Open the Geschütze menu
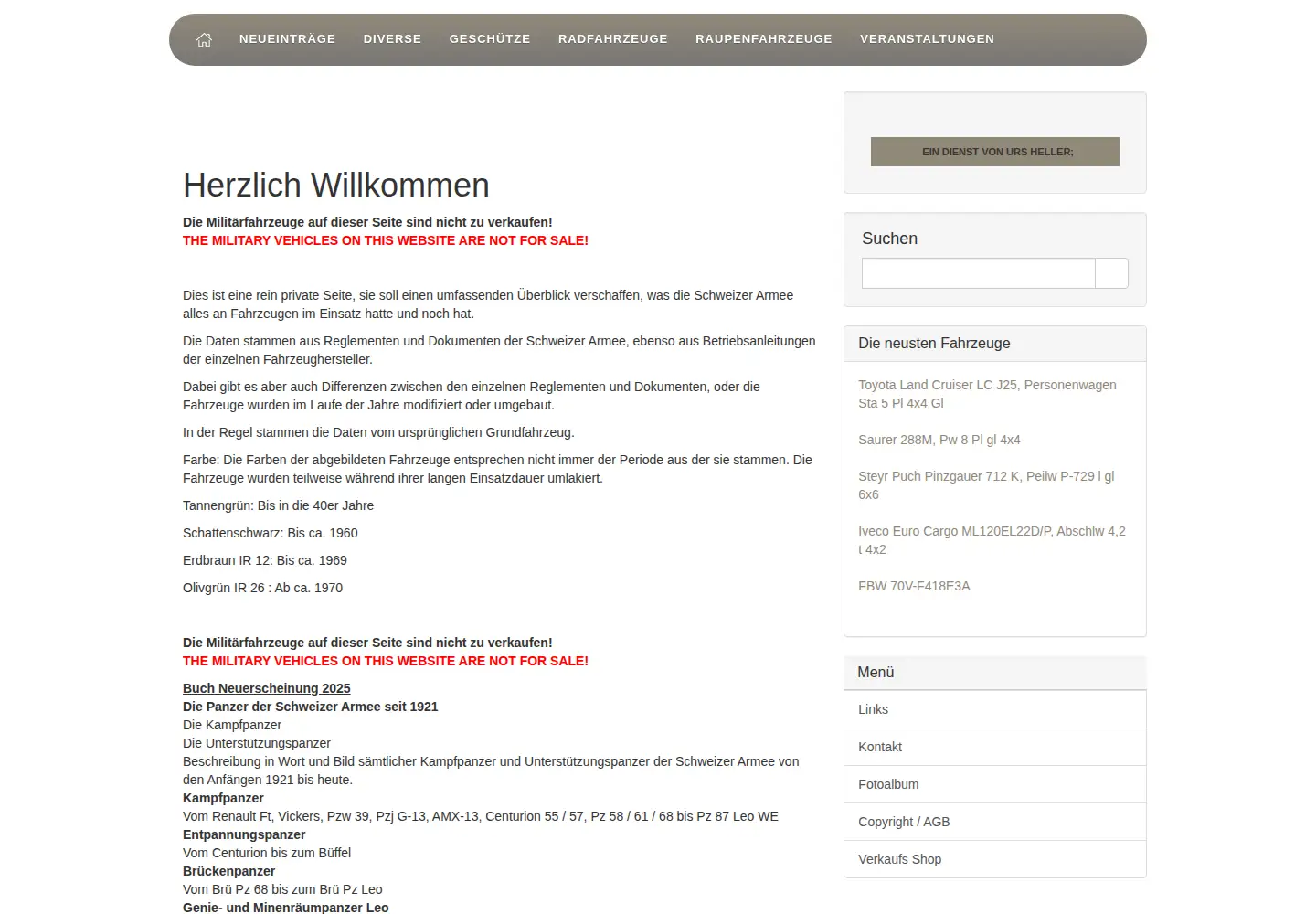This screenshot has height=914, width=1316. pos(490,39)
